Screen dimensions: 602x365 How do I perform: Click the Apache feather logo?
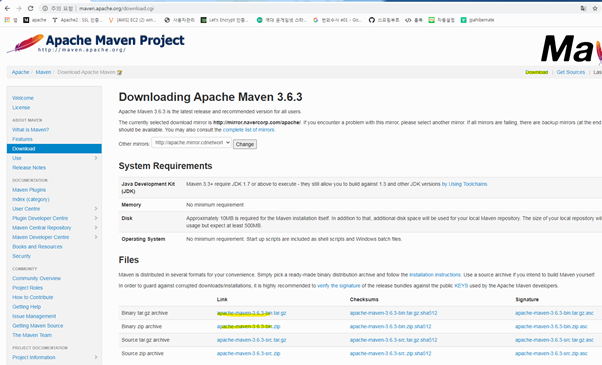pos(25,43)
